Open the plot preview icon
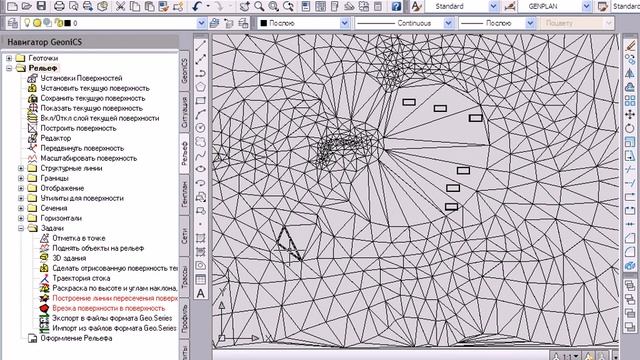The image size is (640, 360). [74, 6]
